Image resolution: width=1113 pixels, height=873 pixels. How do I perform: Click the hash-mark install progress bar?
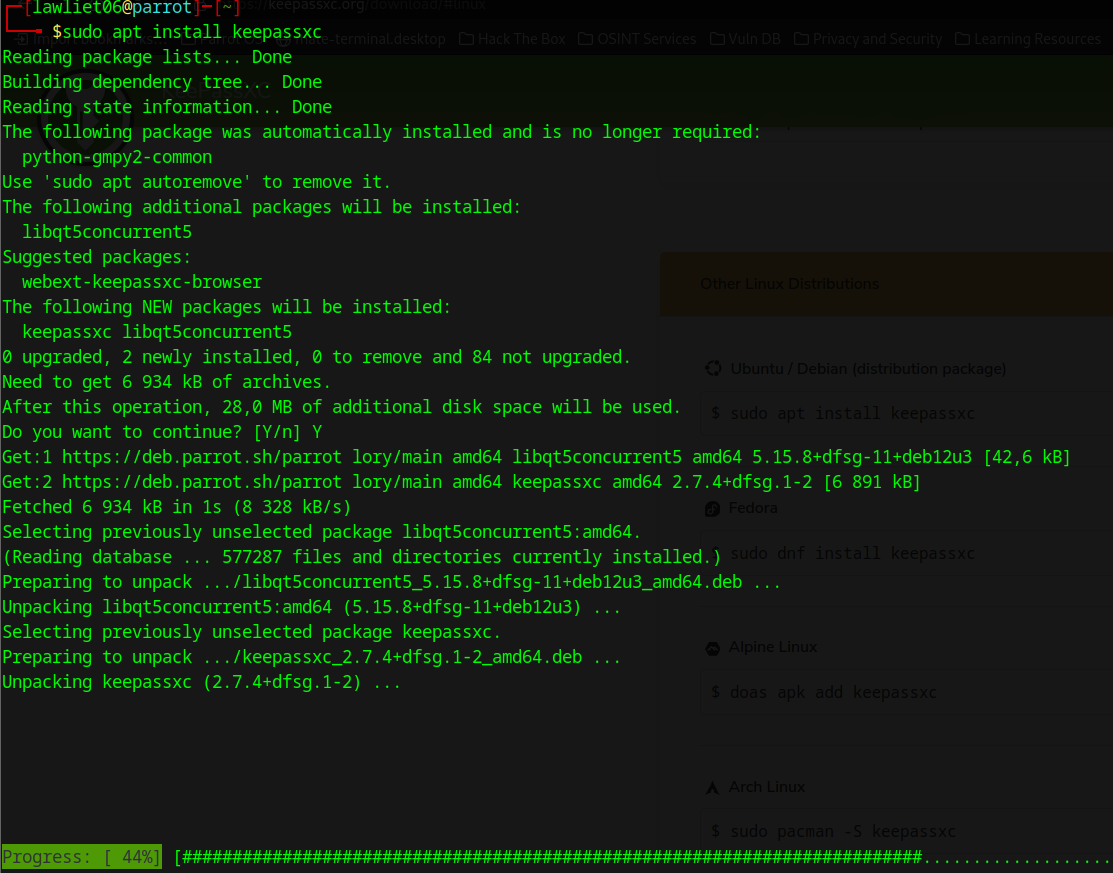pos(643,857)
